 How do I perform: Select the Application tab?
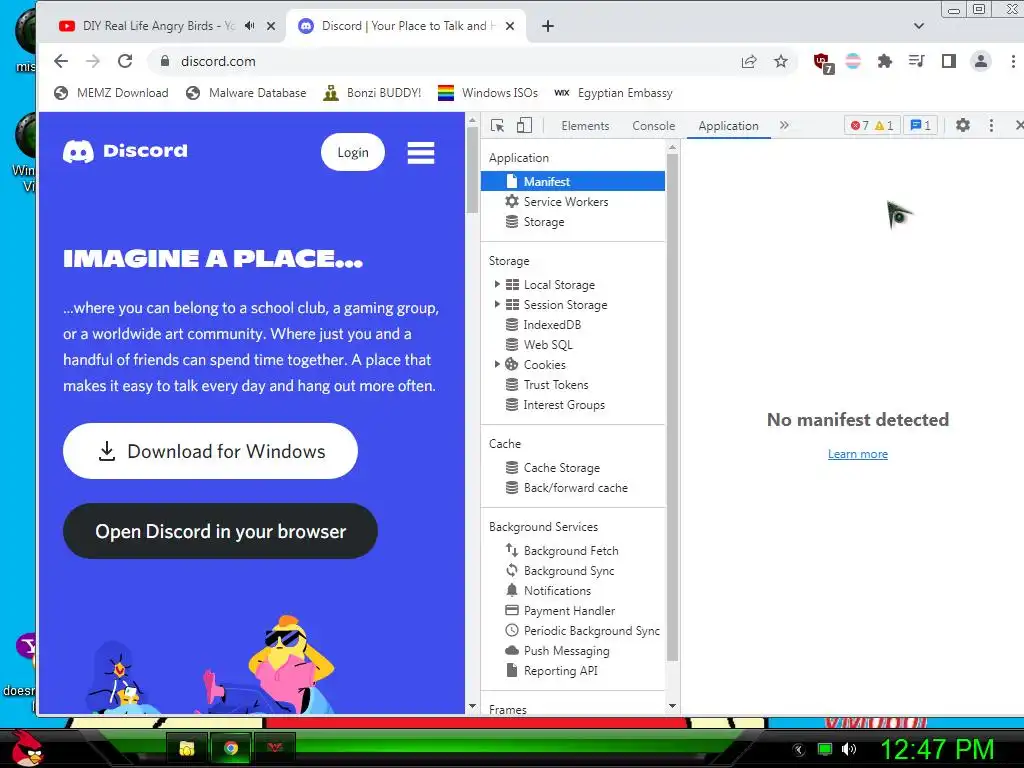click(728, 125)
